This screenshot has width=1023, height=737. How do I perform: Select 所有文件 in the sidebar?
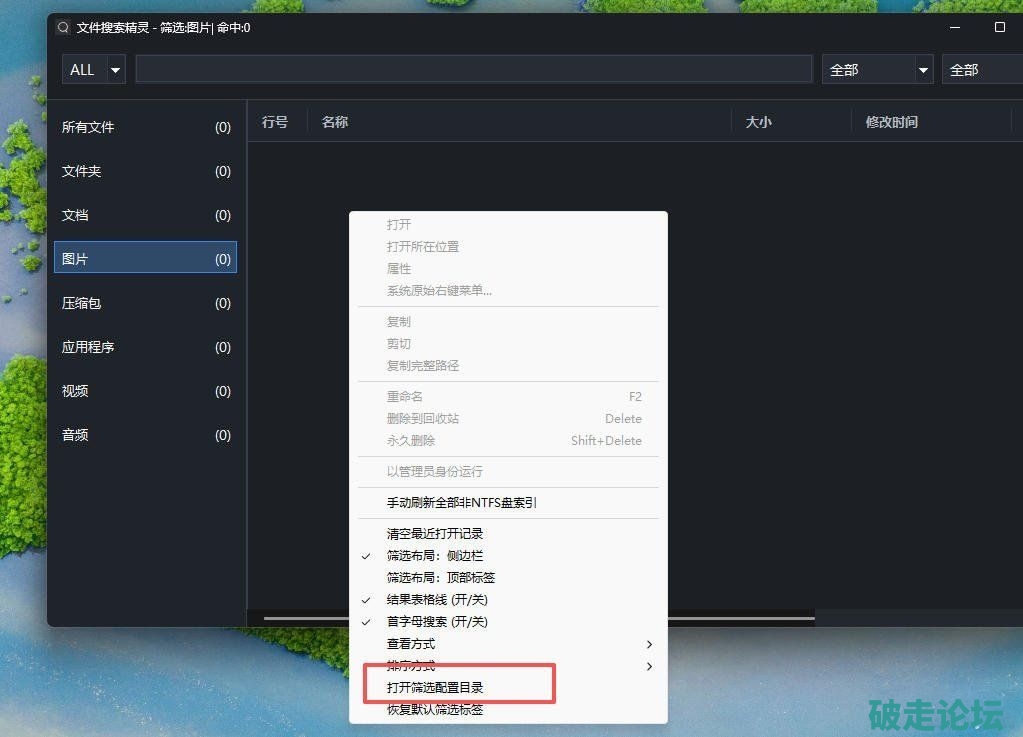(145, 127)
